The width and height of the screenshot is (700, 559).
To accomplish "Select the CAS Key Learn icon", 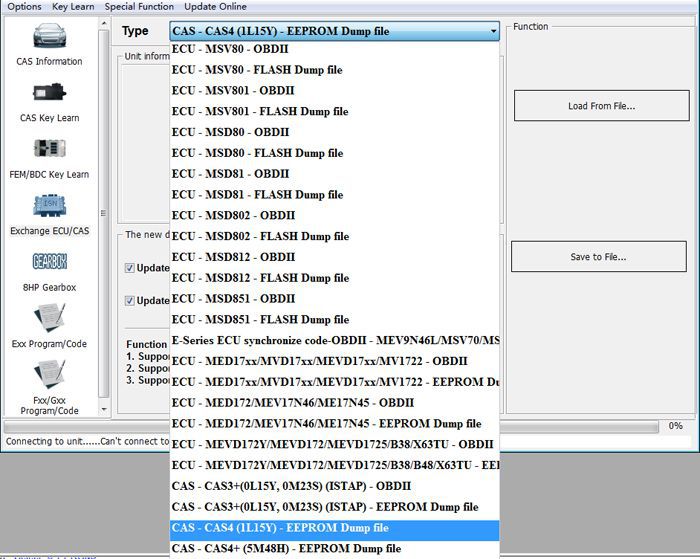I will [49, 94].
